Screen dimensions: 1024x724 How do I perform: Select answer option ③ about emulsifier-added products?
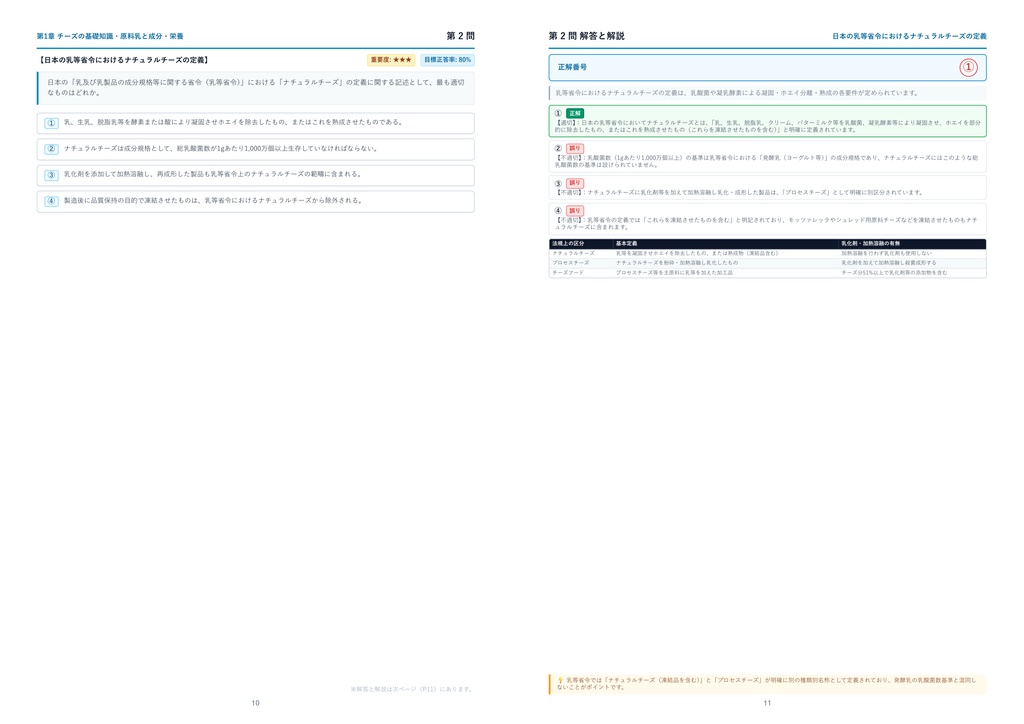tap(255, 175)
